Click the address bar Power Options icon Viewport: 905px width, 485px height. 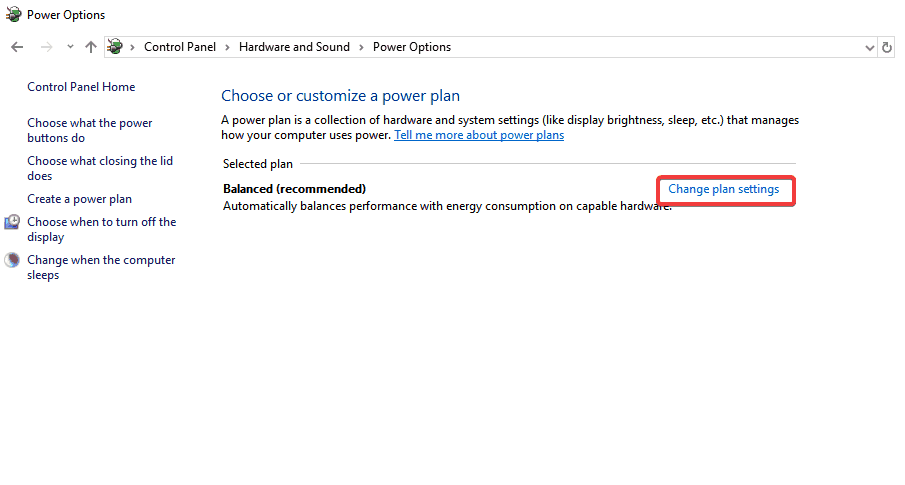(x=115, y=47)
